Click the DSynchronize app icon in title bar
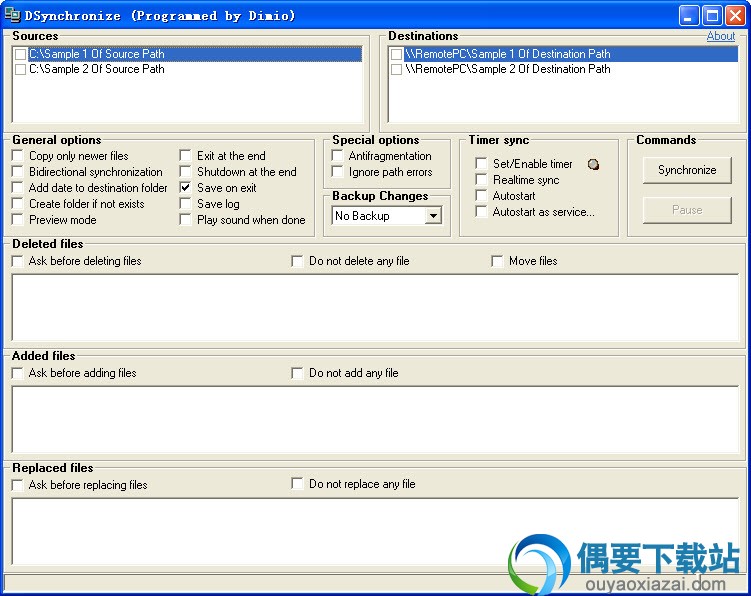751x596 pixels. tap(12, 15)
